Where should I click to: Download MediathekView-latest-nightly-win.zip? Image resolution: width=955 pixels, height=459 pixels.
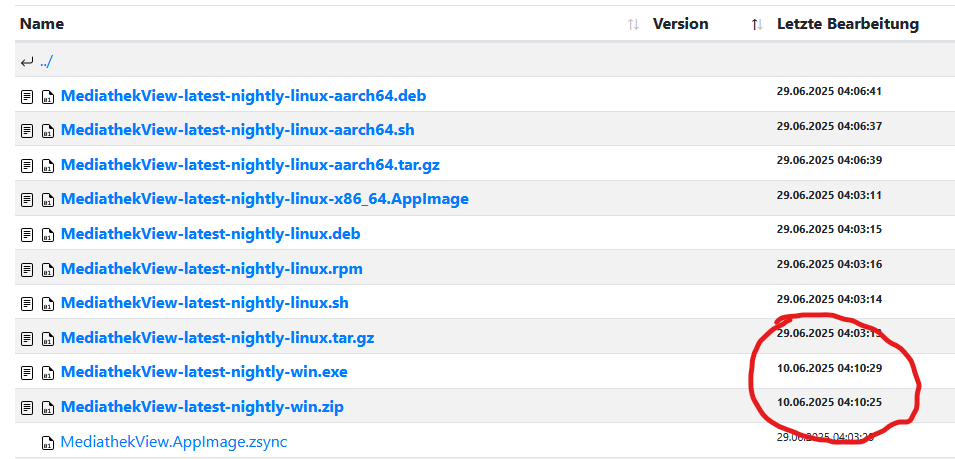[x=202, y=407]
